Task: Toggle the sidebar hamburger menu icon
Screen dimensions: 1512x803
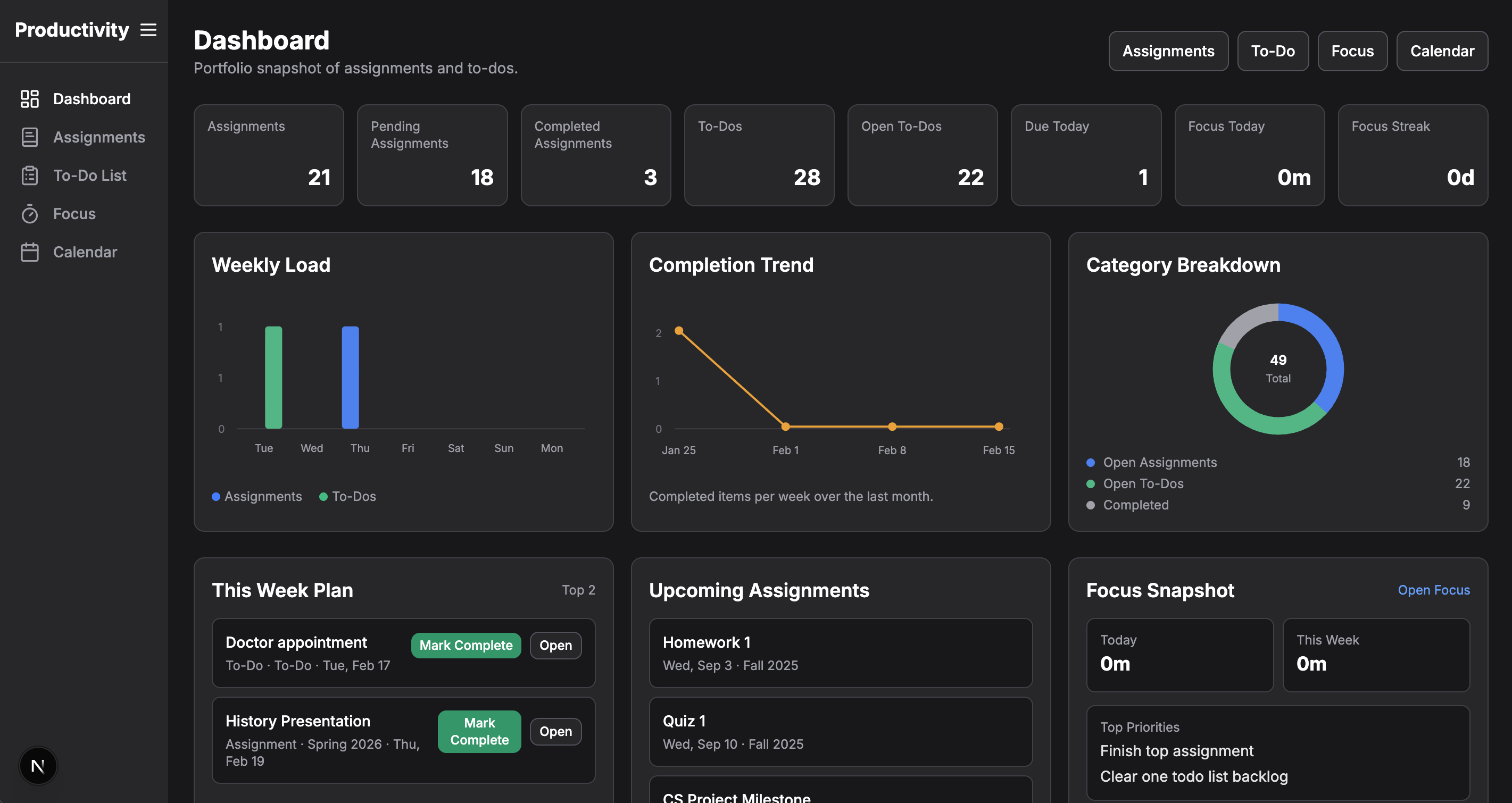Action: click(148, 30)
